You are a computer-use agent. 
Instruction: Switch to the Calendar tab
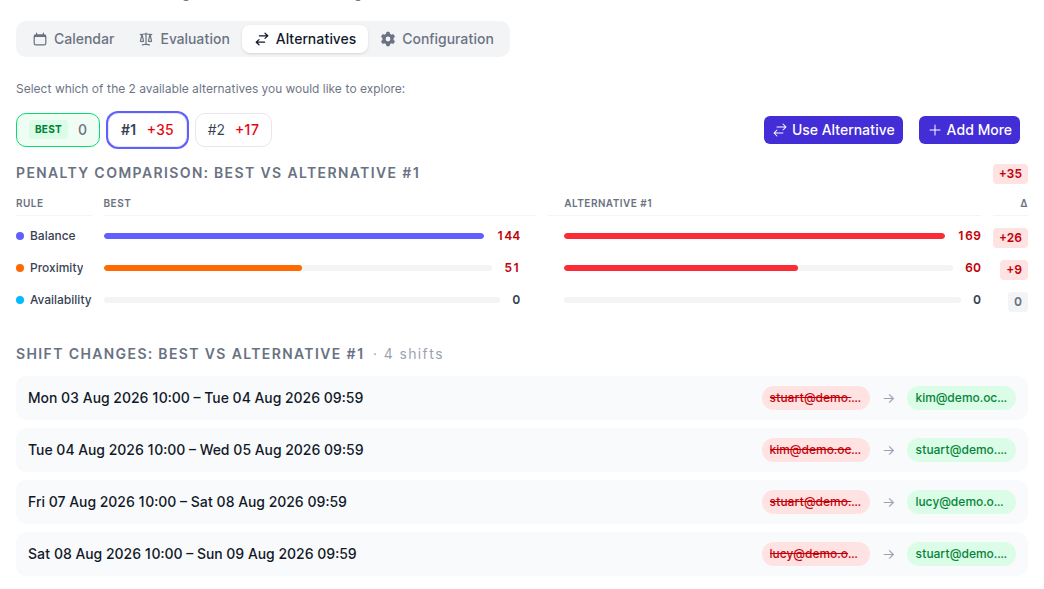(x=74, y=39)
